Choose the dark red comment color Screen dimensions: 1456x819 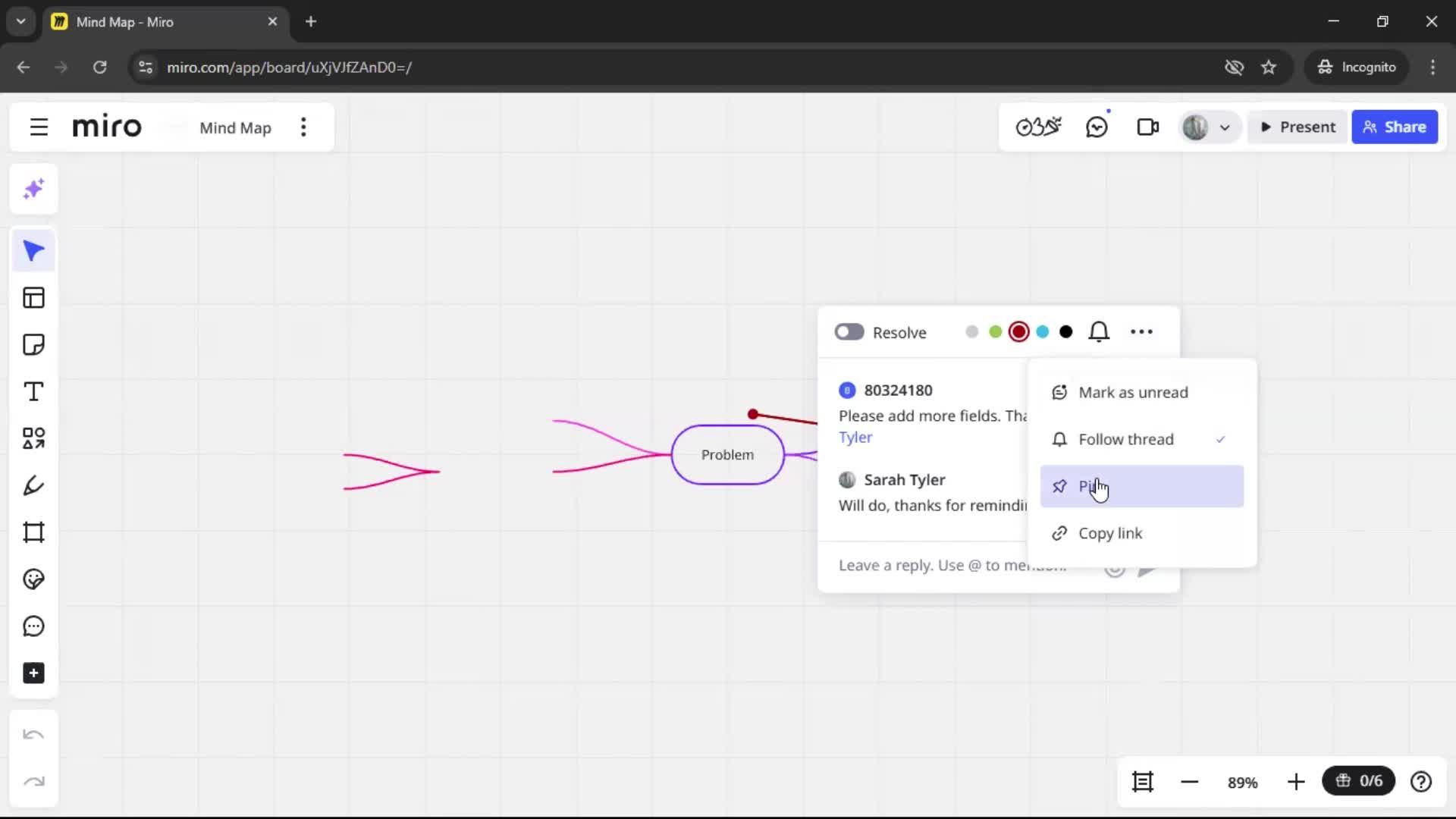(1019, 332)
